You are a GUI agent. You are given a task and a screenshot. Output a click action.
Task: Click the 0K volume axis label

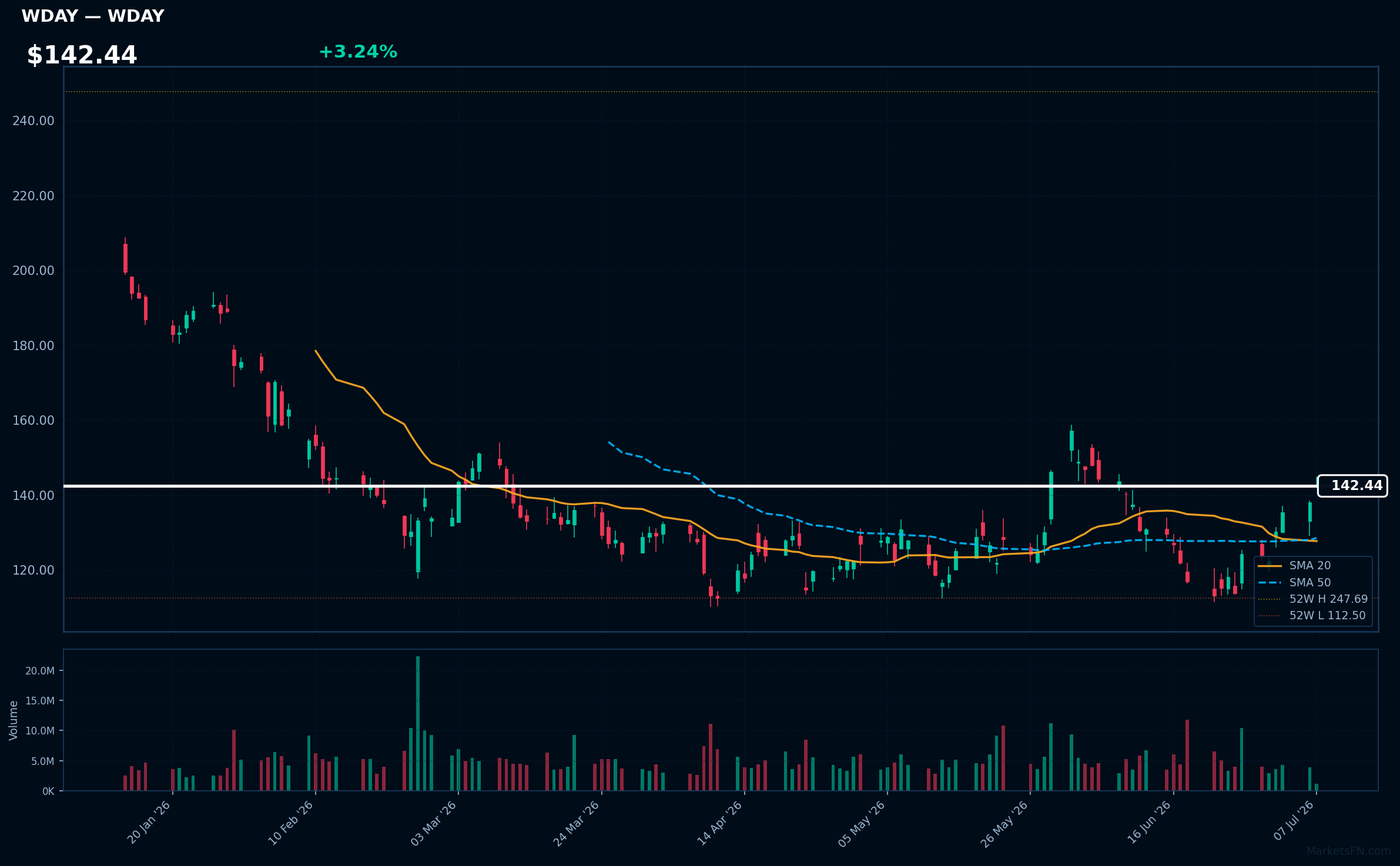(48, 791)
